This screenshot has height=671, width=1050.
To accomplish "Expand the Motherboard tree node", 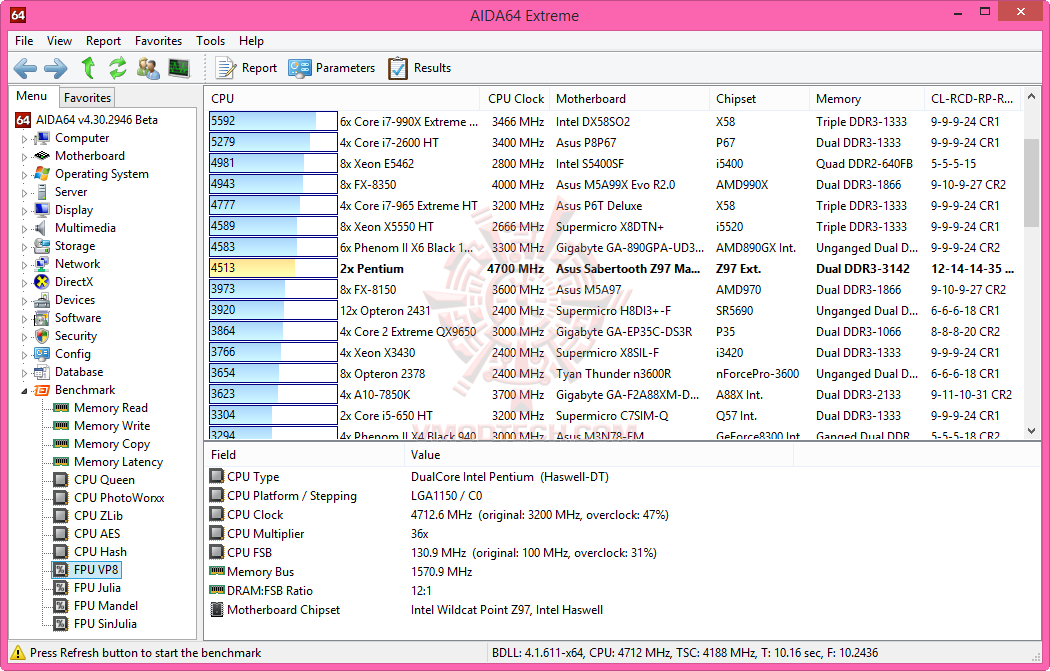I will [x=25, y=157].
